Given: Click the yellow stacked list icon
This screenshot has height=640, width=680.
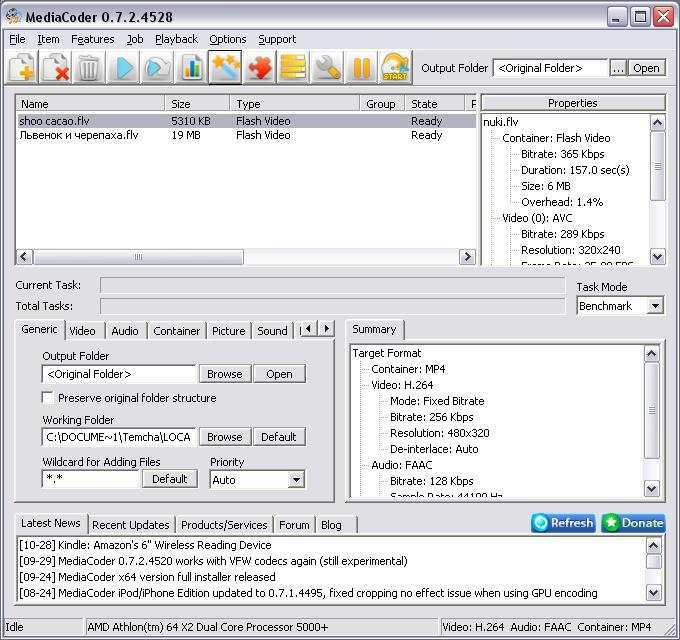Looking at the screenshot, I should (x=293, y=67).
